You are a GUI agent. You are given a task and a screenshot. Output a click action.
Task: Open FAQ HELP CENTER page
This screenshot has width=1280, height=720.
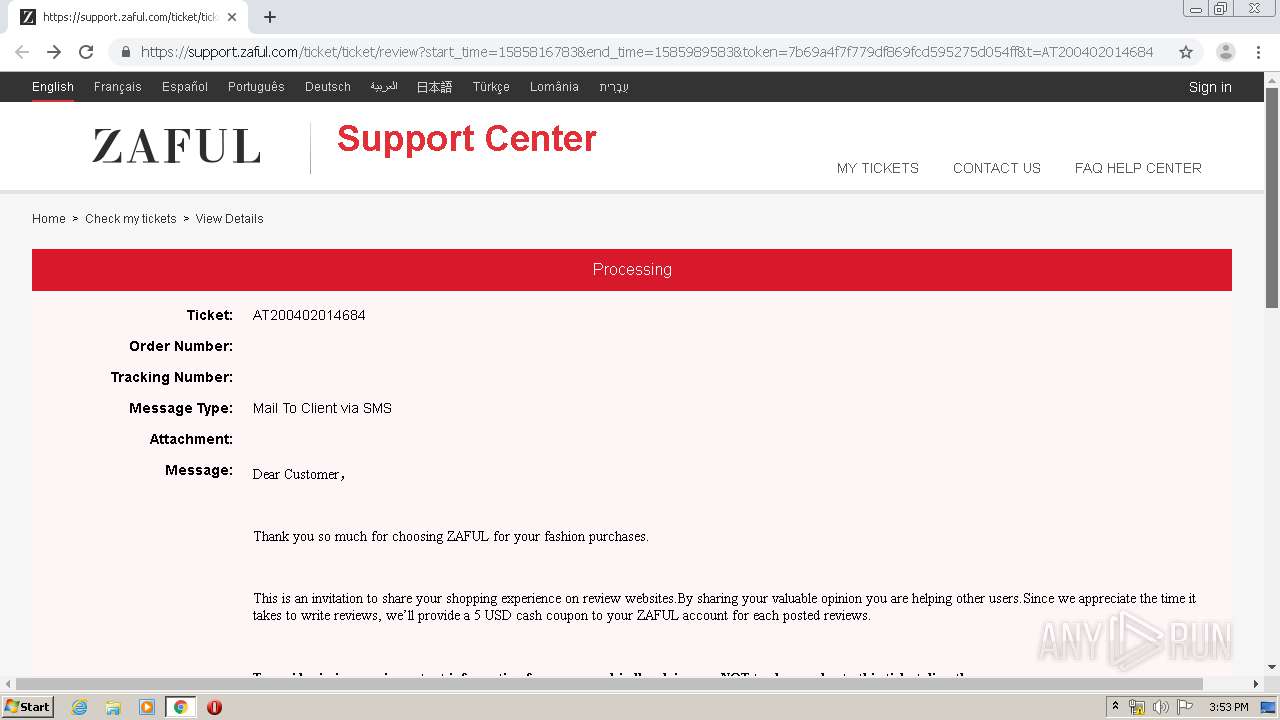coord(1138,168)
